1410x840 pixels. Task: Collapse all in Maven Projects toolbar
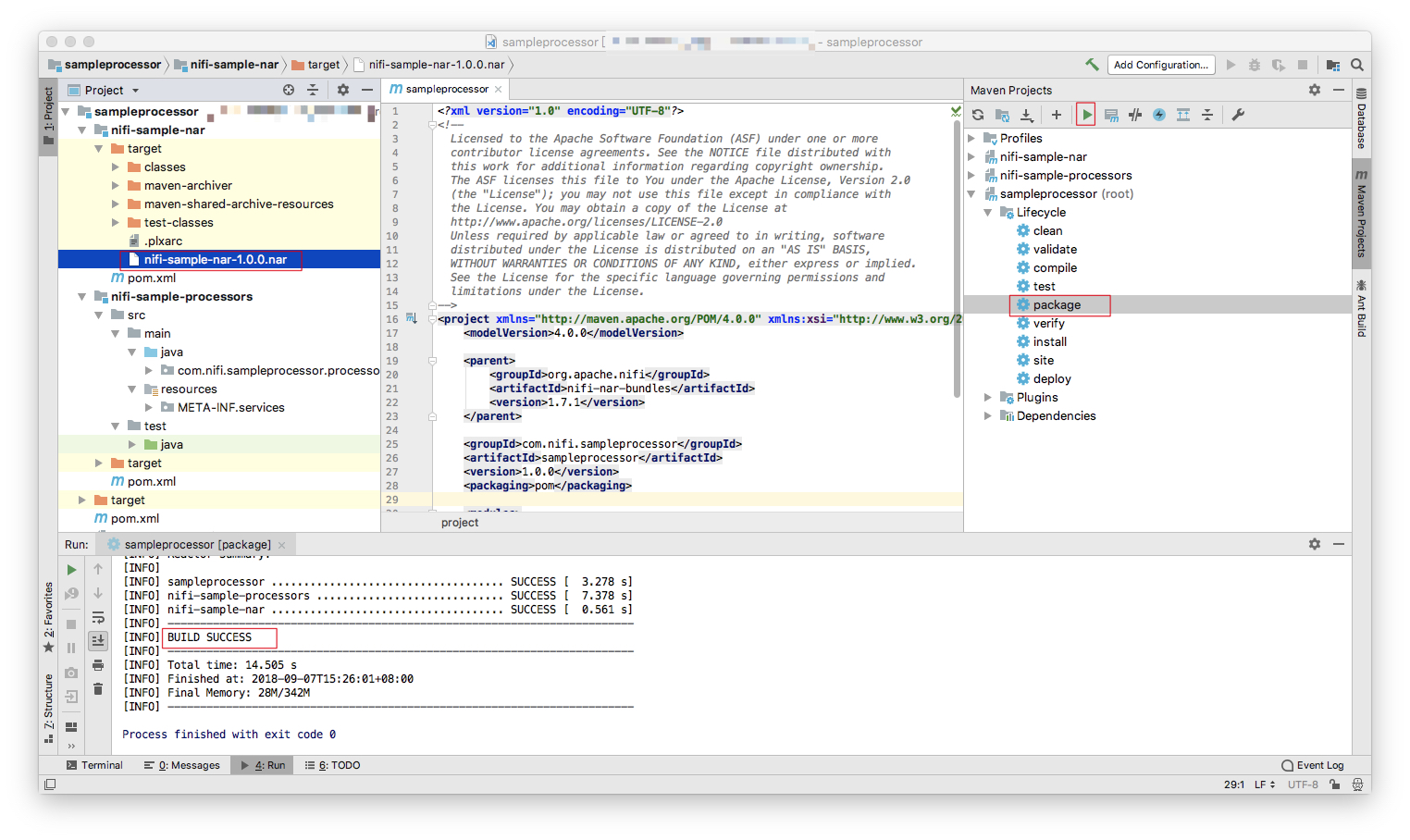(x=1207, y=115)
